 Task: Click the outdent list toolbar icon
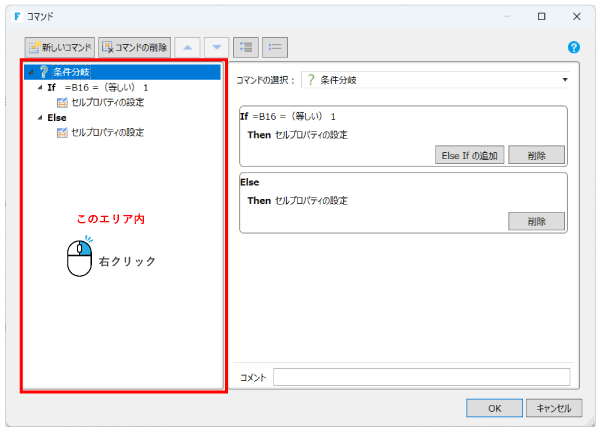pos(274,47)
